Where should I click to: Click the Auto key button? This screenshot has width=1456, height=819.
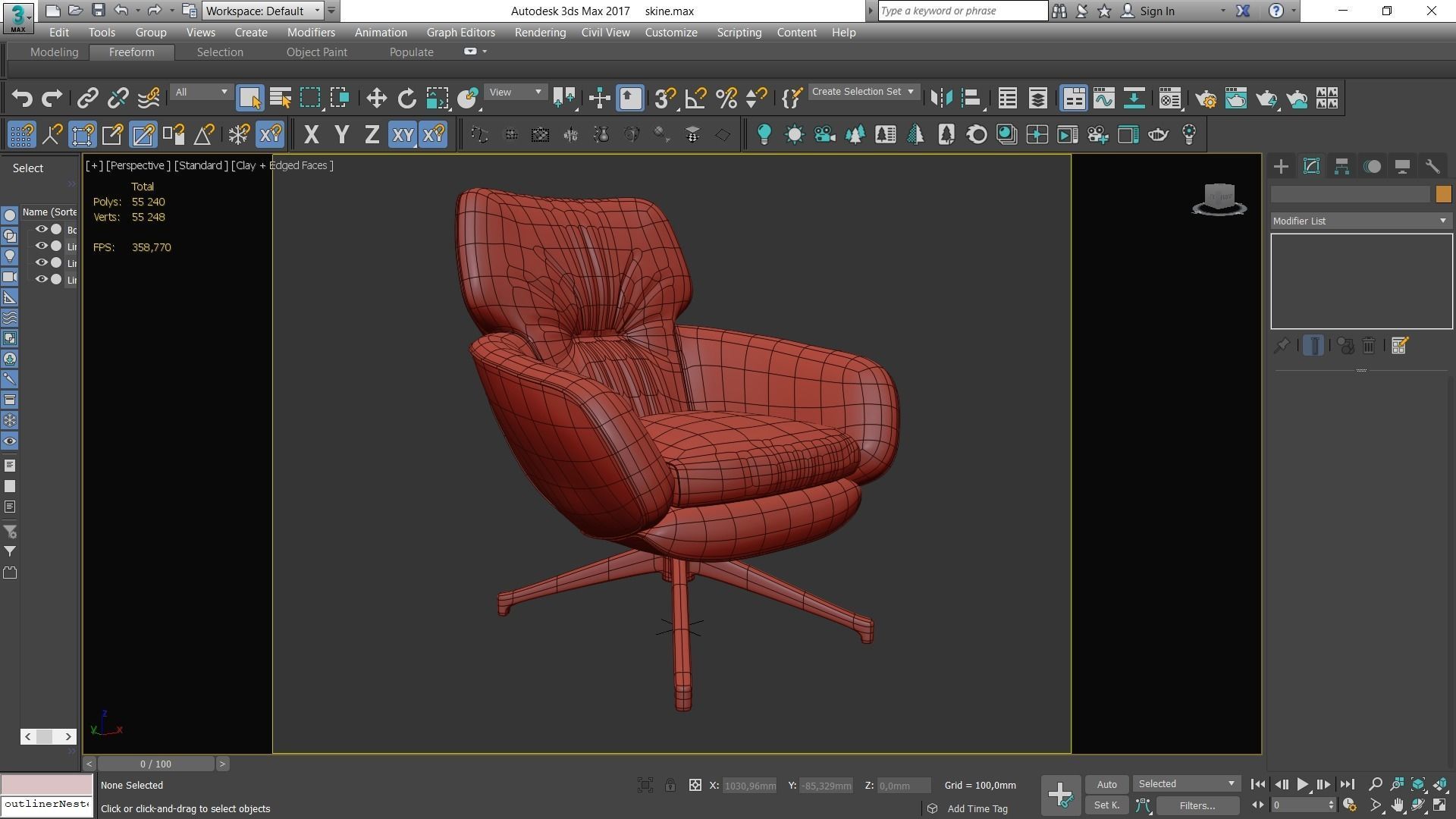tap(1106, 785)
